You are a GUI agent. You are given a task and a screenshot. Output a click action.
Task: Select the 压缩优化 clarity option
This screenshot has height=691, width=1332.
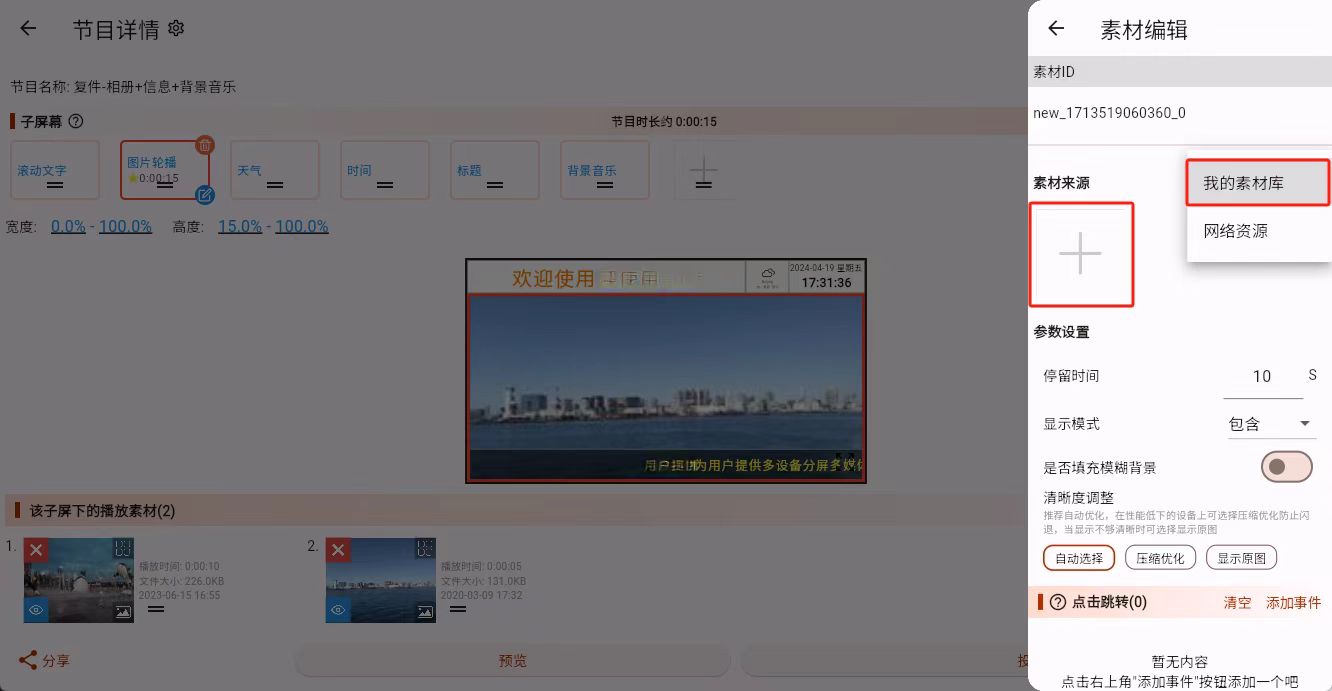click(x=1159, y=557)
